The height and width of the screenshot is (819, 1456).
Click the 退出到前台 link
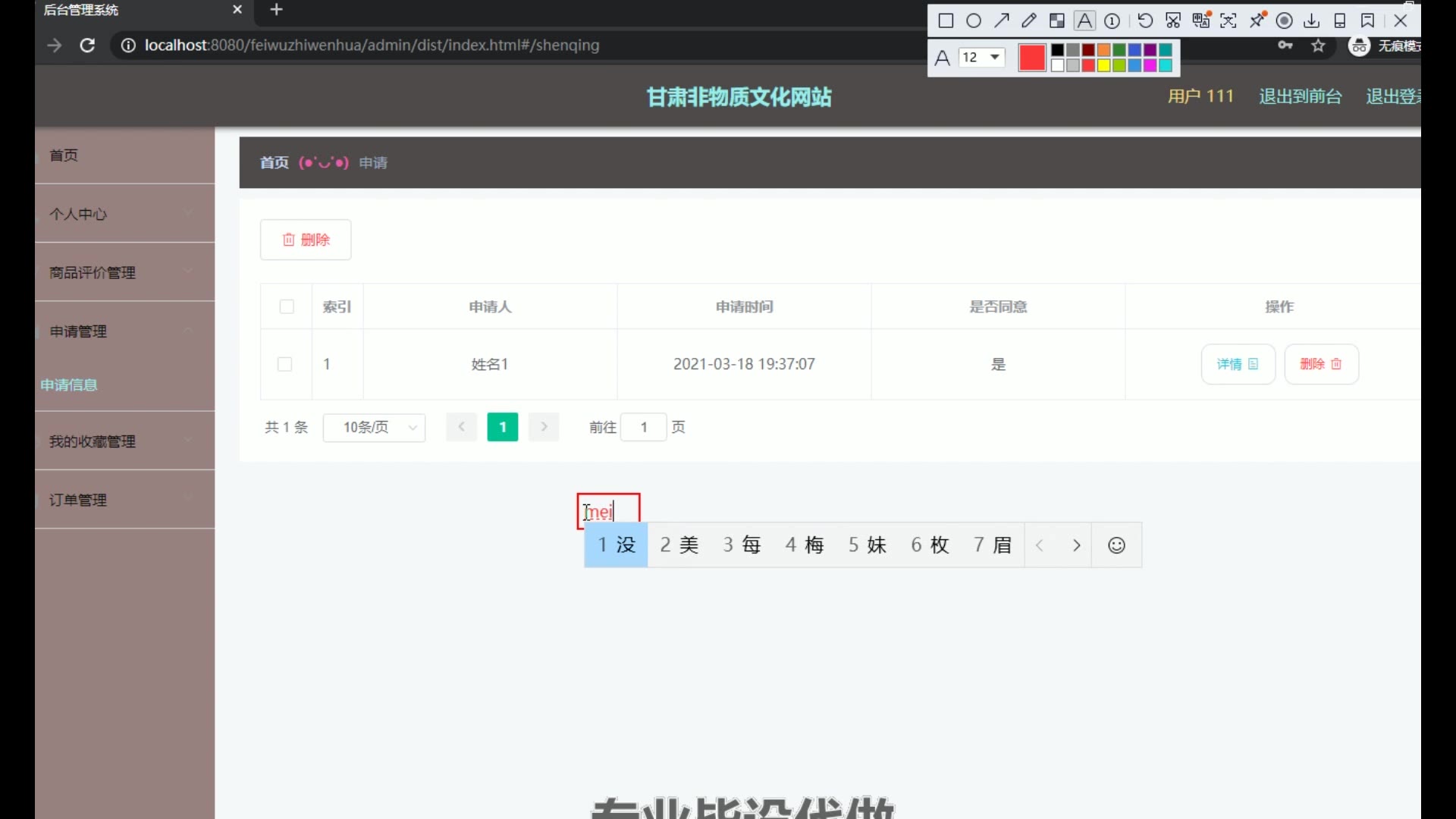click(x=1300, y=96)
